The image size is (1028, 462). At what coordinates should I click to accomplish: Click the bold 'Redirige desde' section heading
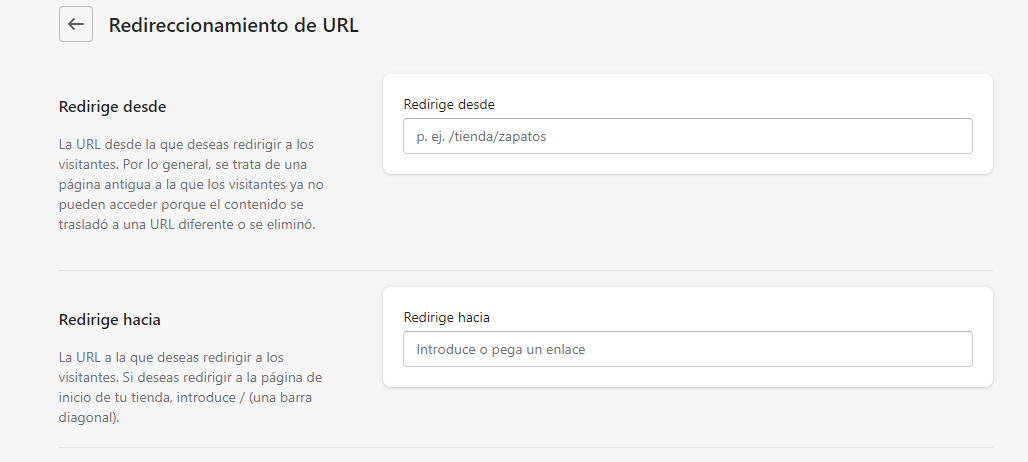tap(112, 106)
